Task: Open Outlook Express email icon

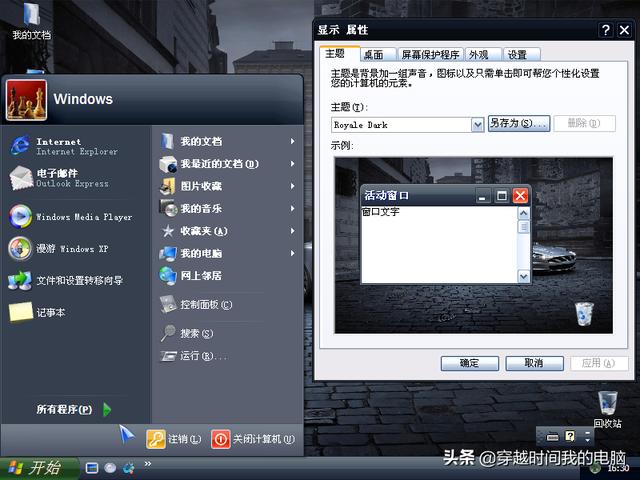Action: 20,178
